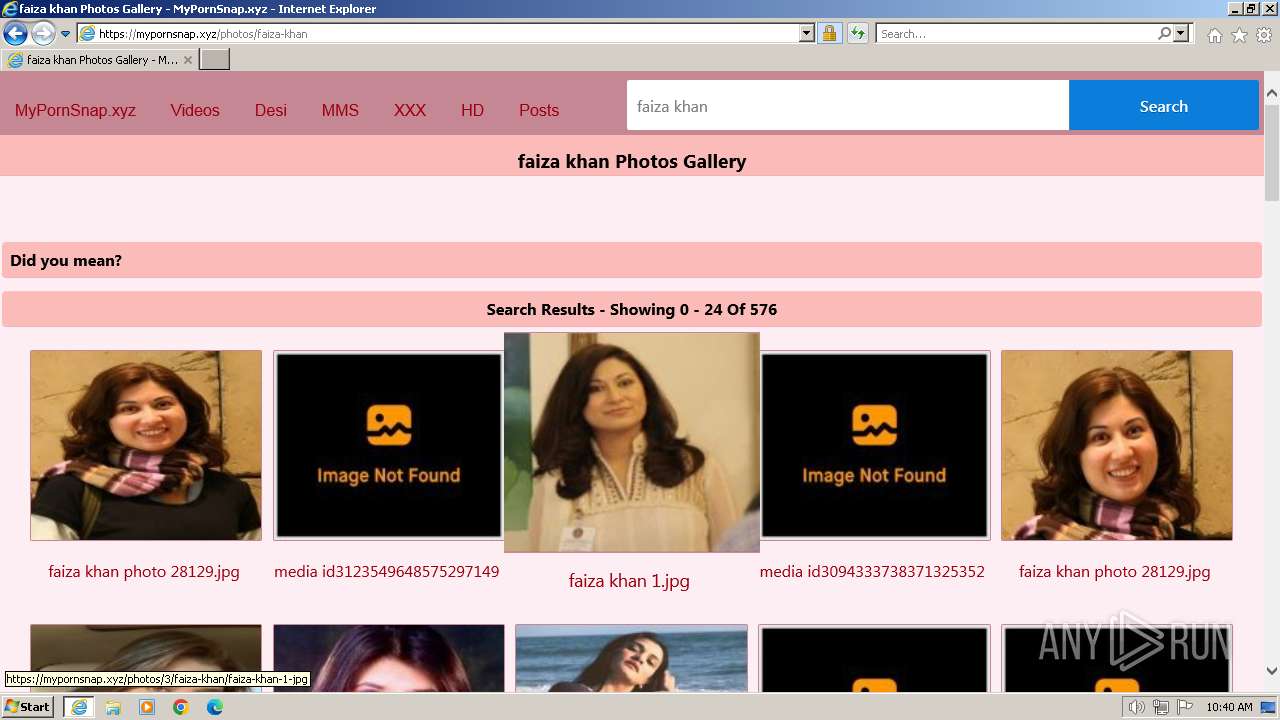Click the browser Forward arrow
This screenshot has width=1280, height=720.
pos(43,33)
